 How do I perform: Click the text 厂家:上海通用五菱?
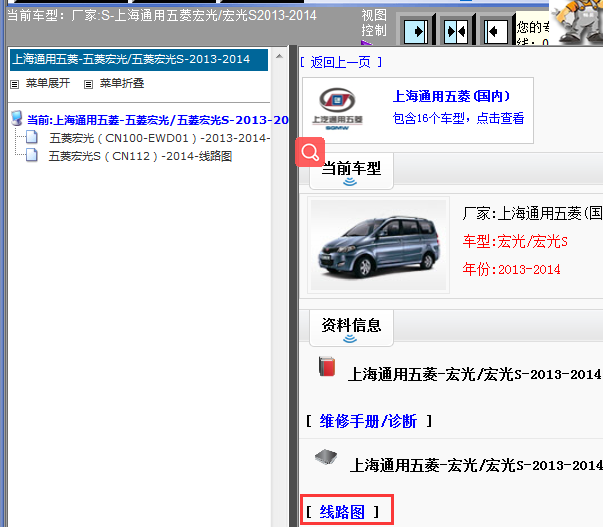coord(533,213)
